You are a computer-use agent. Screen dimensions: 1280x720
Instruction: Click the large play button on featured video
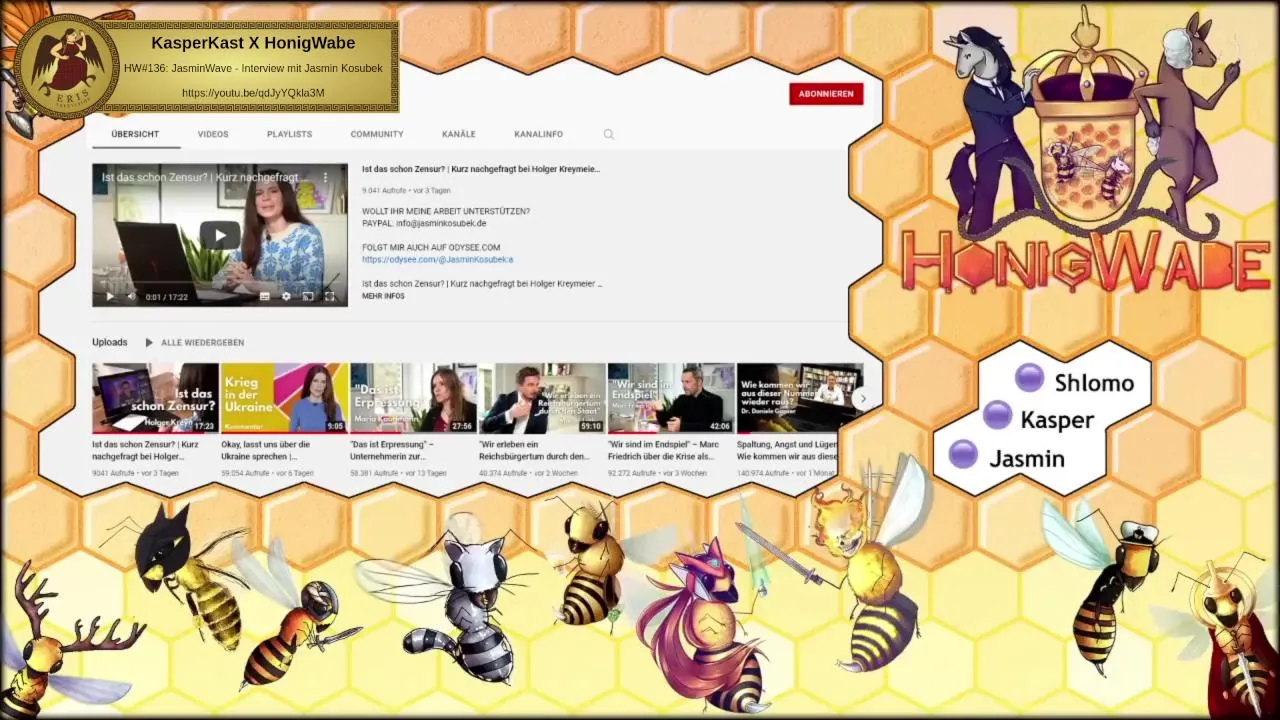(219, 236)
